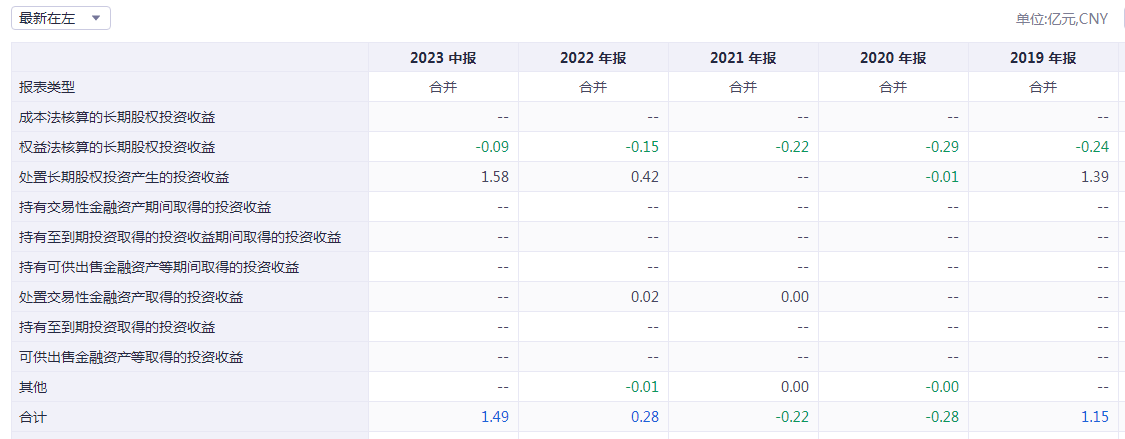Click the 处置交易性金融资产取得的投资收益 row label
Viewport: 1125px width, 439px height.
click(131, 297)
